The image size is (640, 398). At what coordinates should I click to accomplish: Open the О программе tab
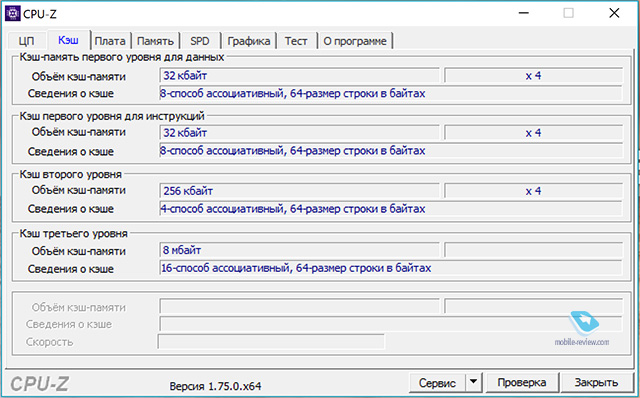(x=355, y=41)
